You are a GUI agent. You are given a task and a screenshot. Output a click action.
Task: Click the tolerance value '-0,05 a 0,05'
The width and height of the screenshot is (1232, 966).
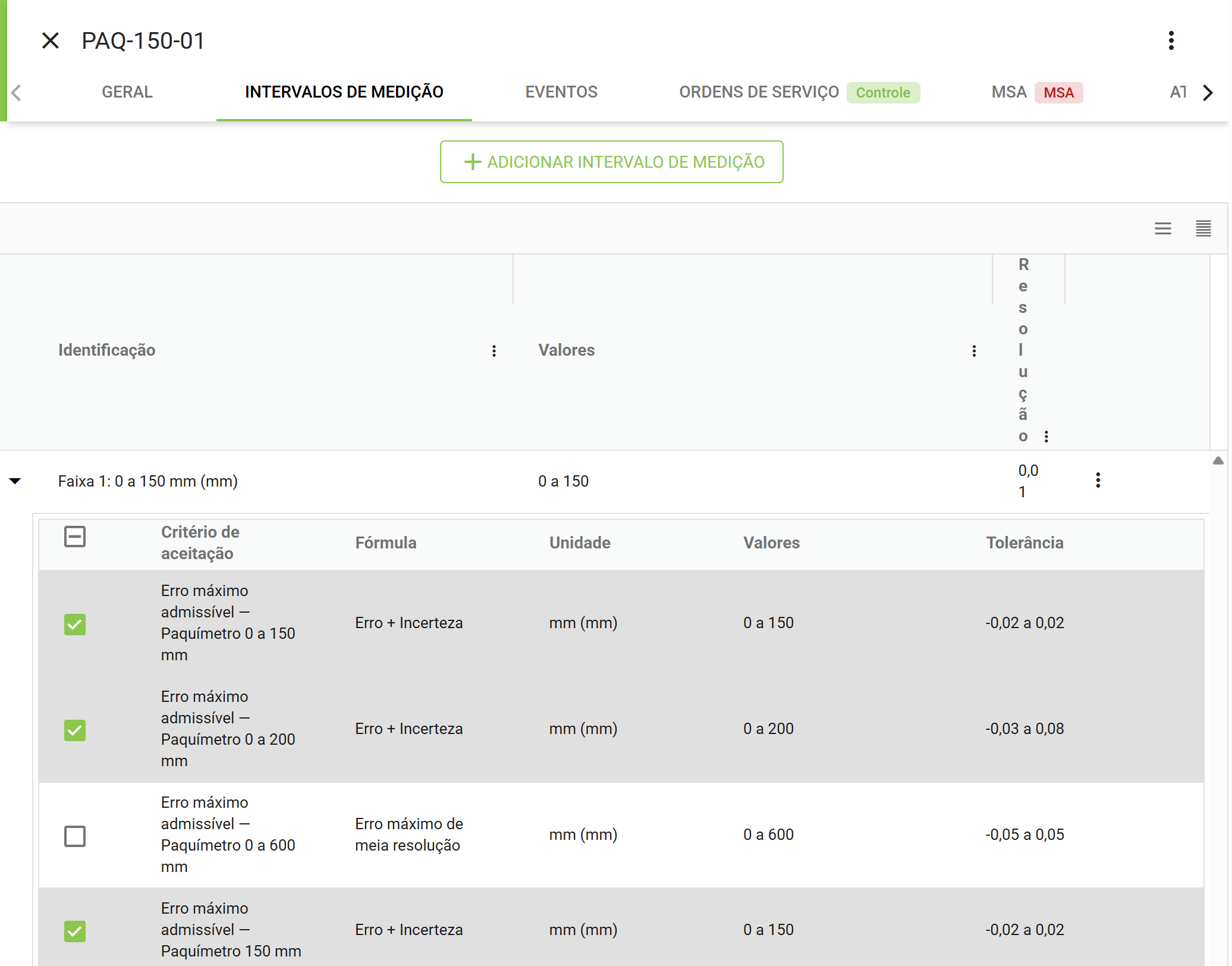[1024, 835]
